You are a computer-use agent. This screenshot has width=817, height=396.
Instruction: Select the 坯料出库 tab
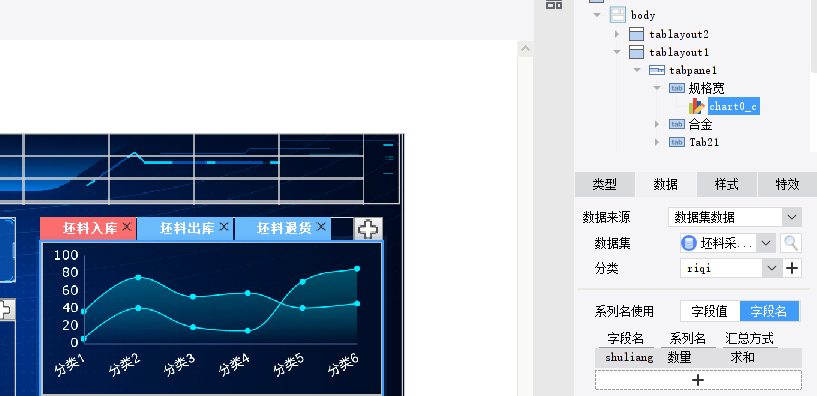(185, 229)
